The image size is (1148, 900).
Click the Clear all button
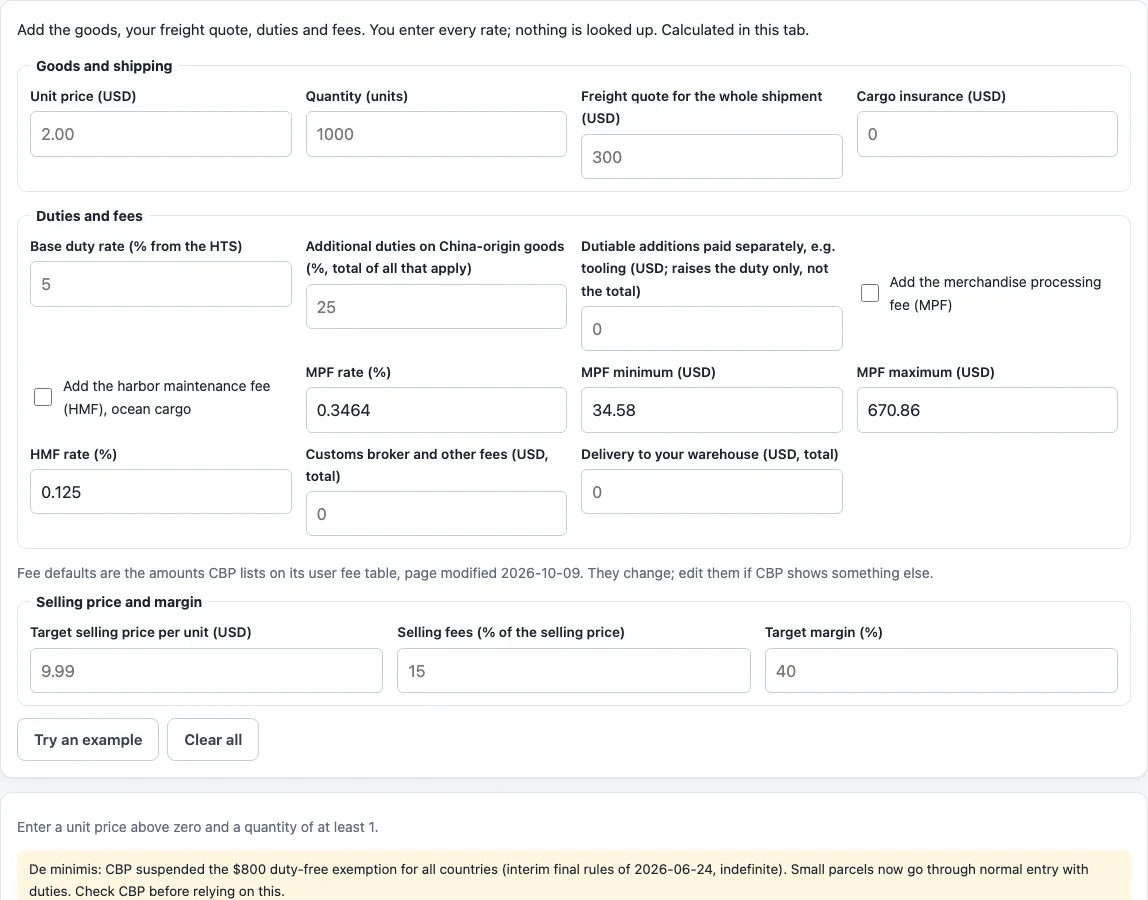(213, 740)
